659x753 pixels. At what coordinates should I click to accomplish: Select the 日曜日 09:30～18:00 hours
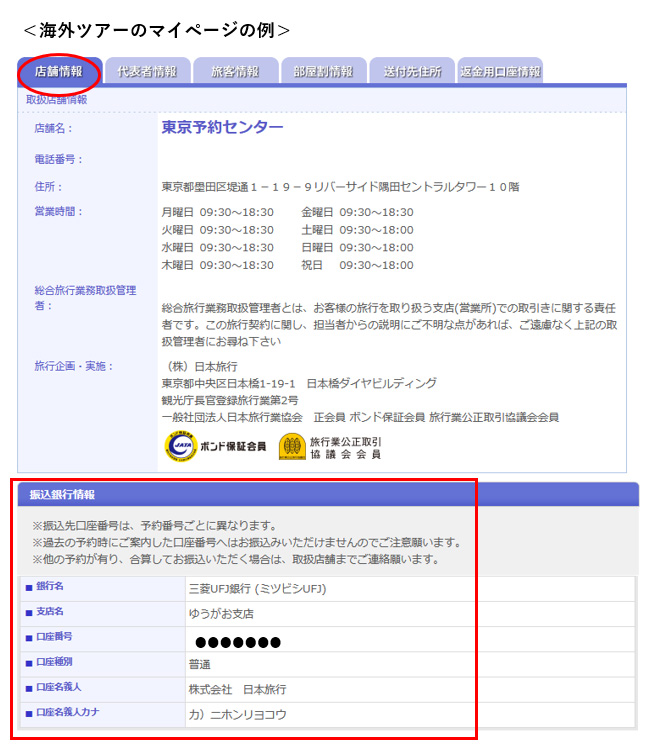pyautogui.click(x=357, y=248)
